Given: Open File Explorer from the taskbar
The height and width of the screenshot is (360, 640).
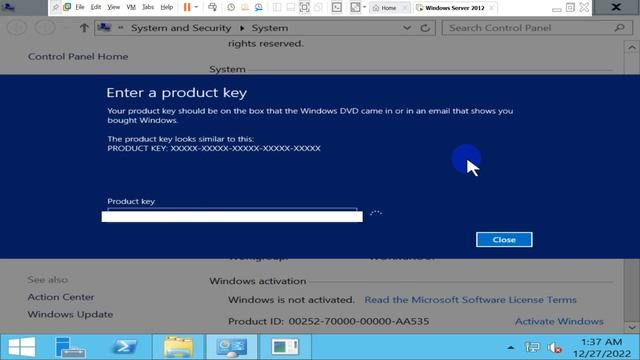Looking at the screenshot, I should click(178, 347).
